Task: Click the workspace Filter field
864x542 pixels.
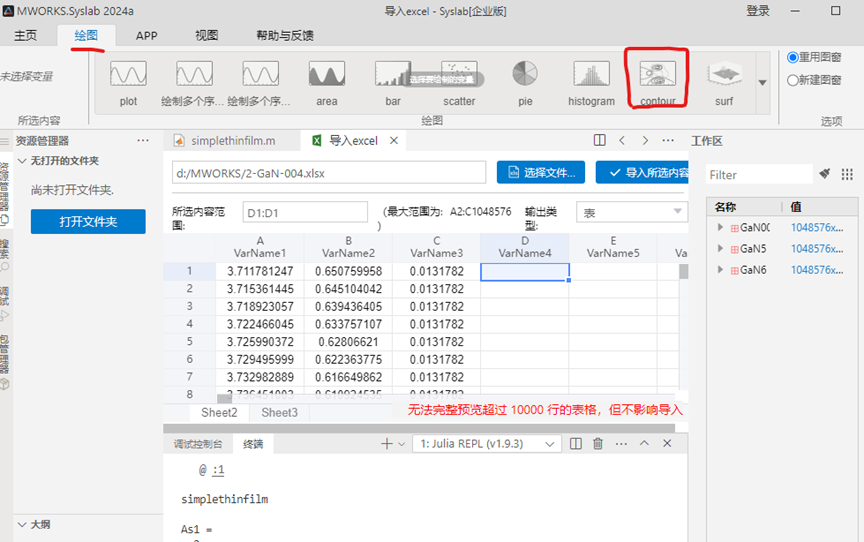Action: tap(759, 175)
